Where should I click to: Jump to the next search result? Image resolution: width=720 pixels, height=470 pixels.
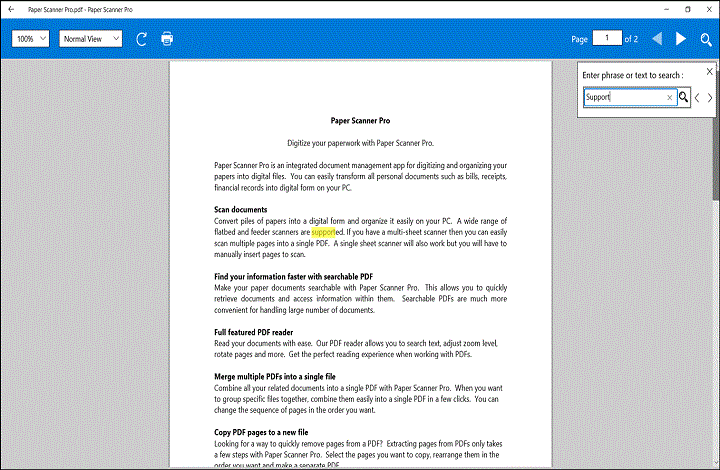711,97
